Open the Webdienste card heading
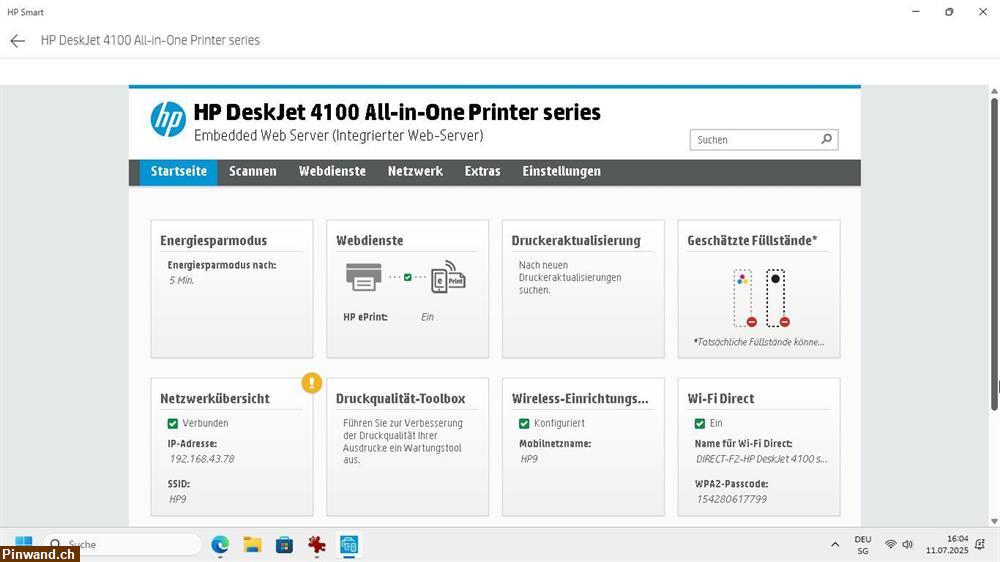 tap(369, 241)
